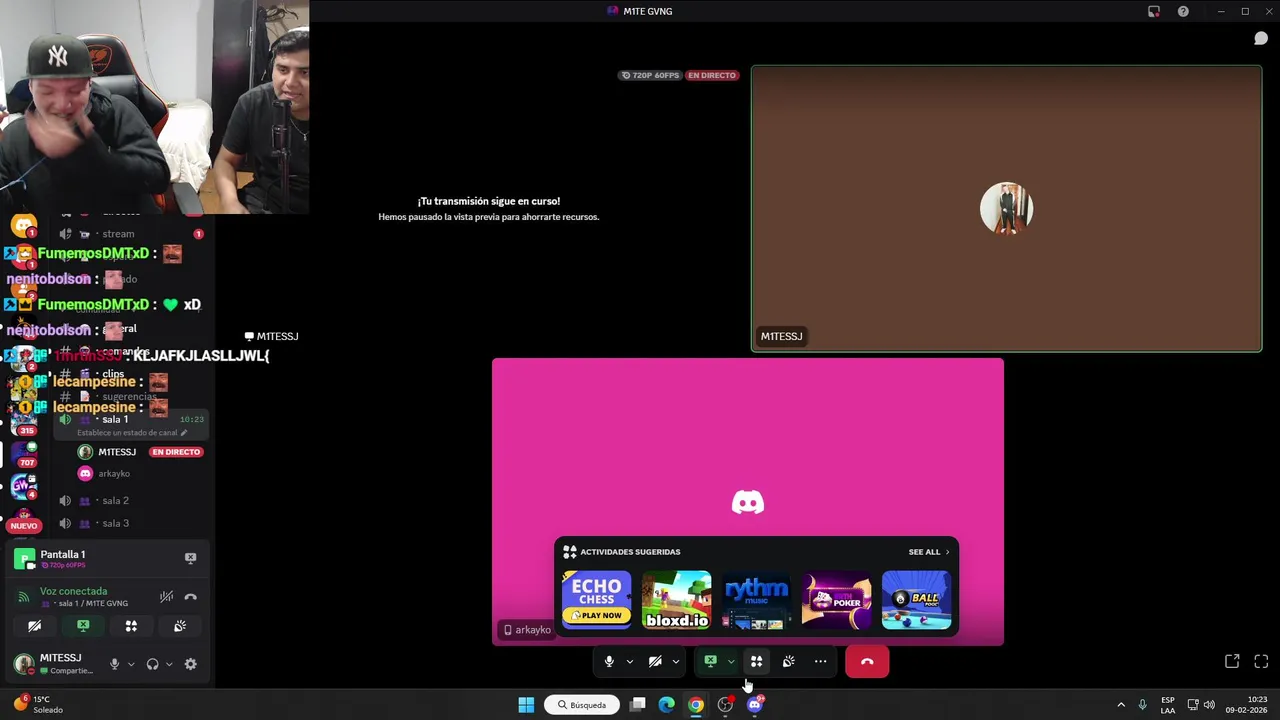Open Discord help question mark icon
Viewport: 1280px width, 720px height.
1183,11
